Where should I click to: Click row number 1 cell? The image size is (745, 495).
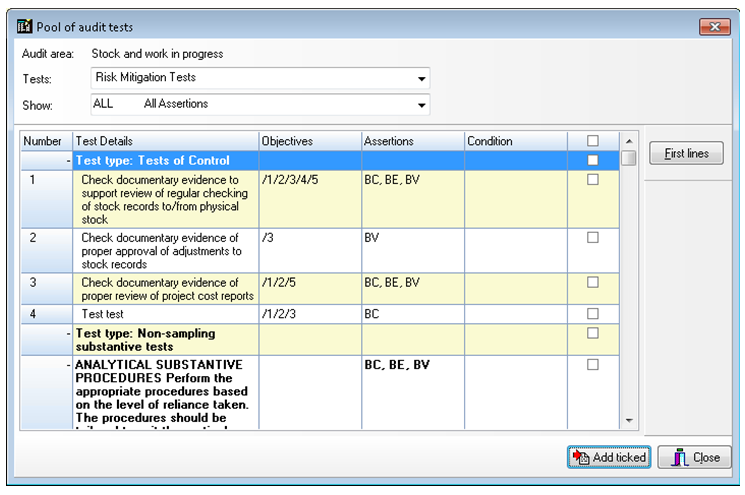(x=46, y=200)
